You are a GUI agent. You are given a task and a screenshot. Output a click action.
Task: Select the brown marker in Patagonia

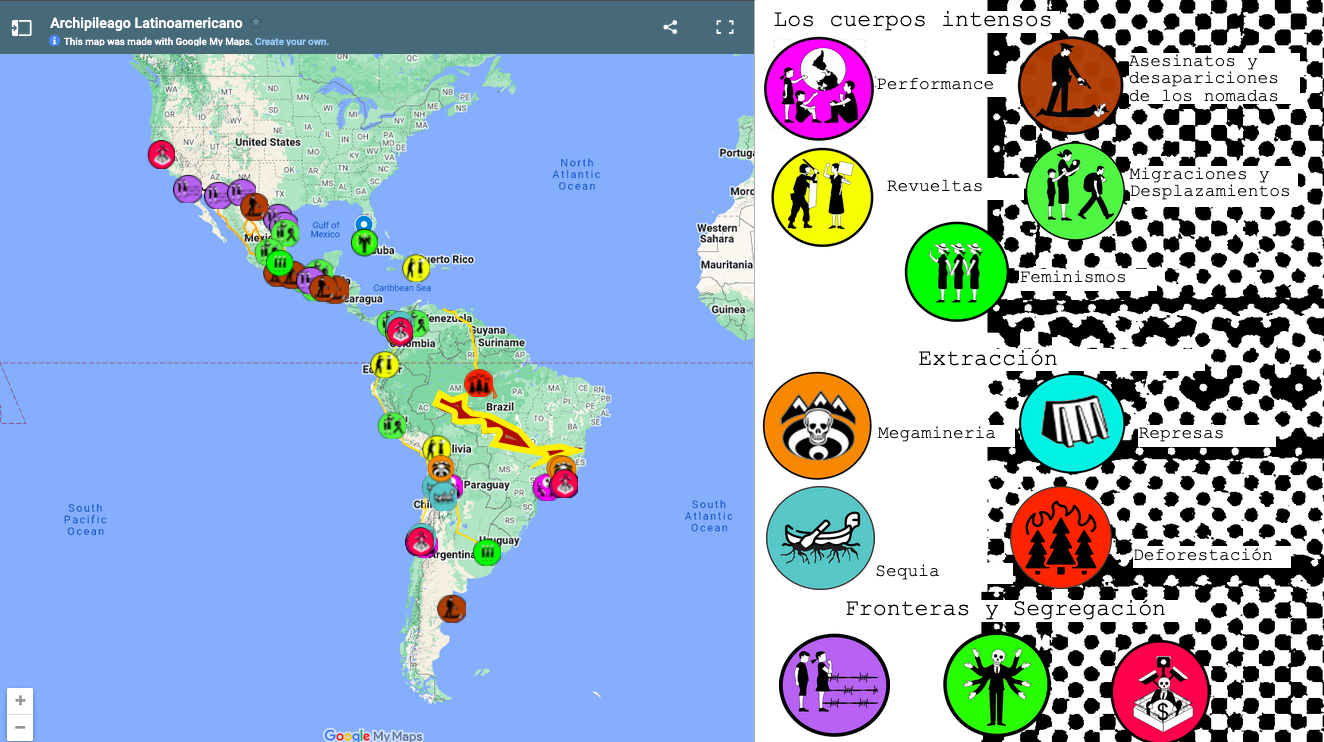tap(452, 608)
